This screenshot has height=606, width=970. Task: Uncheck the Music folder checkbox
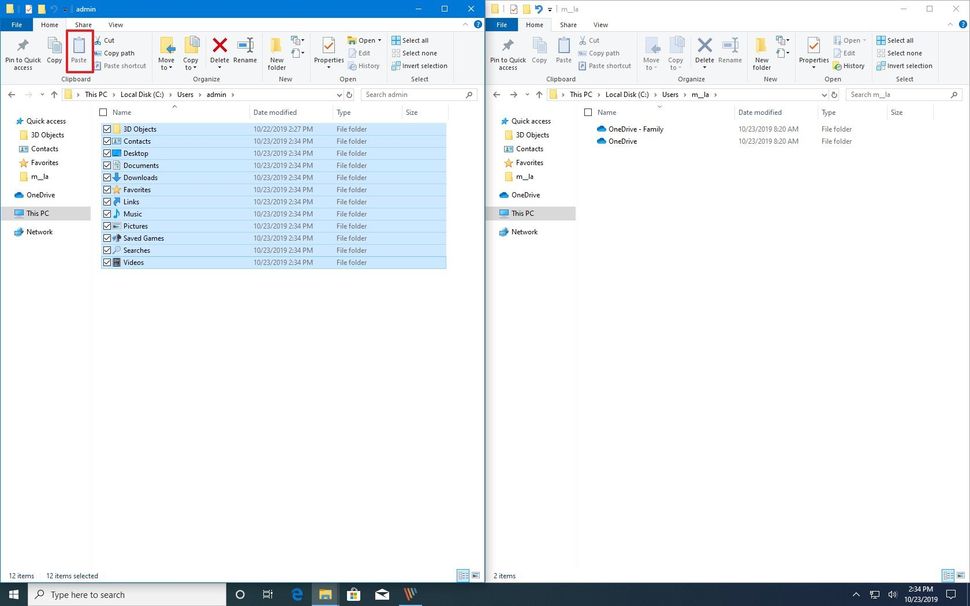[108, 214]
